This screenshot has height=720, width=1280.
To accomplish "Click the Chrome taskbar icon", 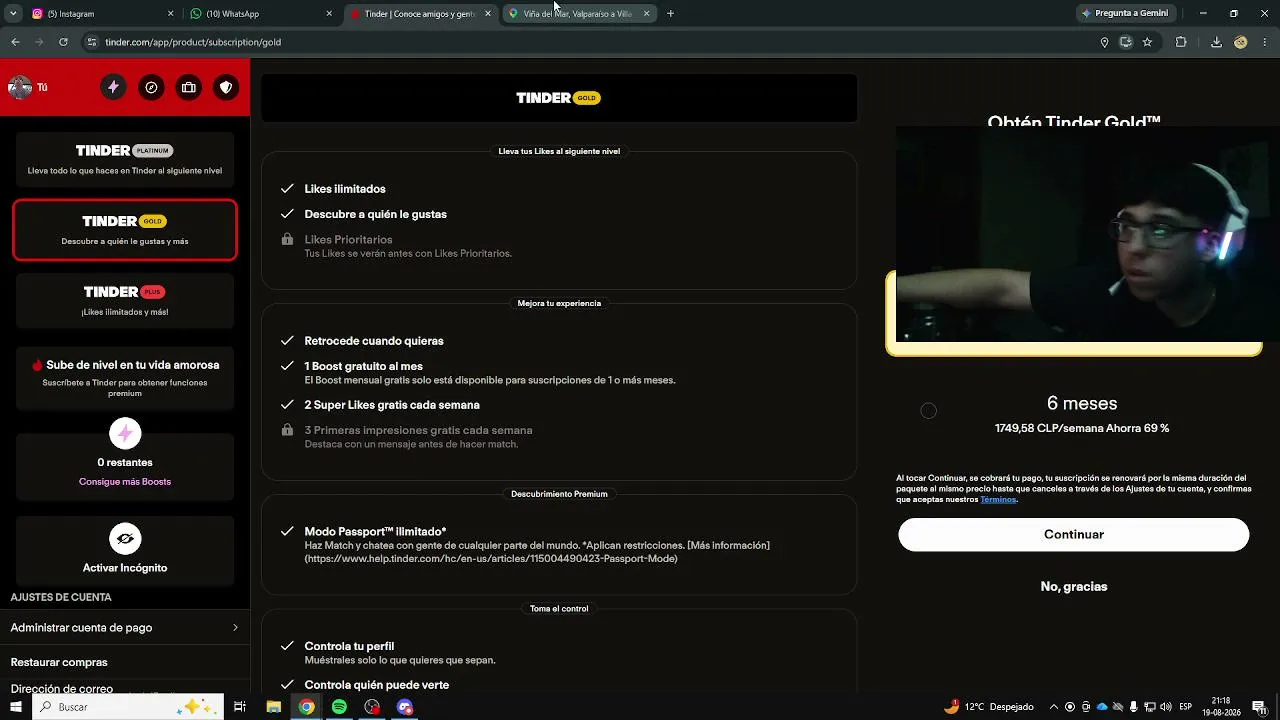I will click(306, 707).
